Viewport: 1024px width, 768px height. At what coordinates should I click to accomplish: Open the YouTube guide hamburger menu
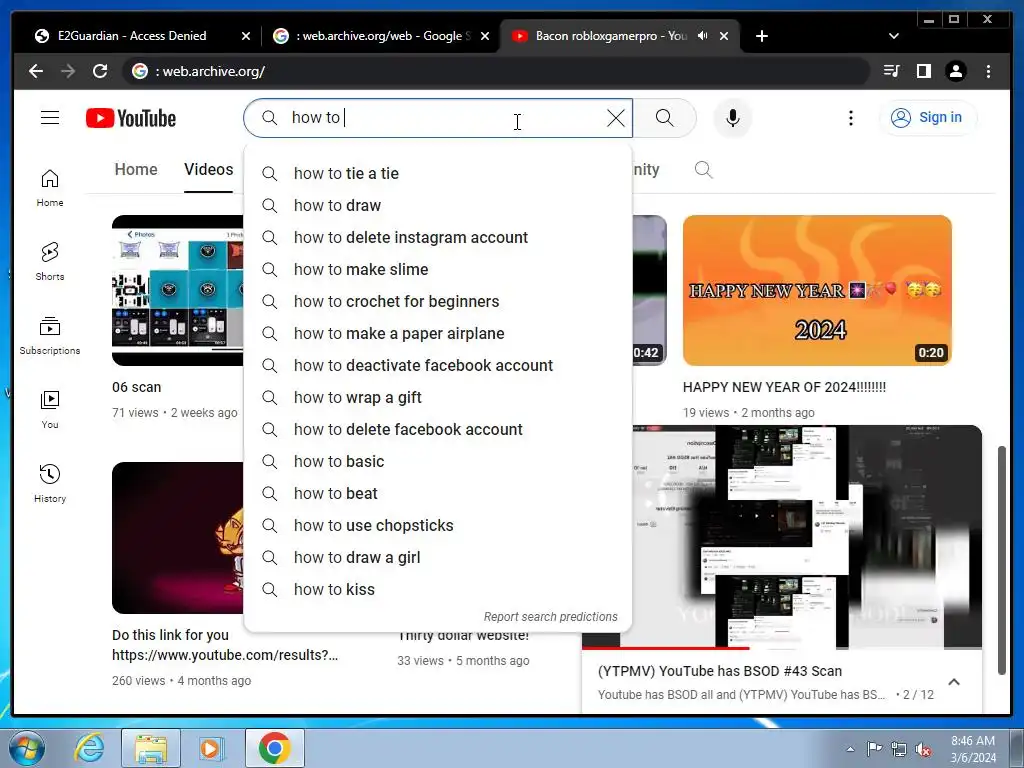pos(50,118)
